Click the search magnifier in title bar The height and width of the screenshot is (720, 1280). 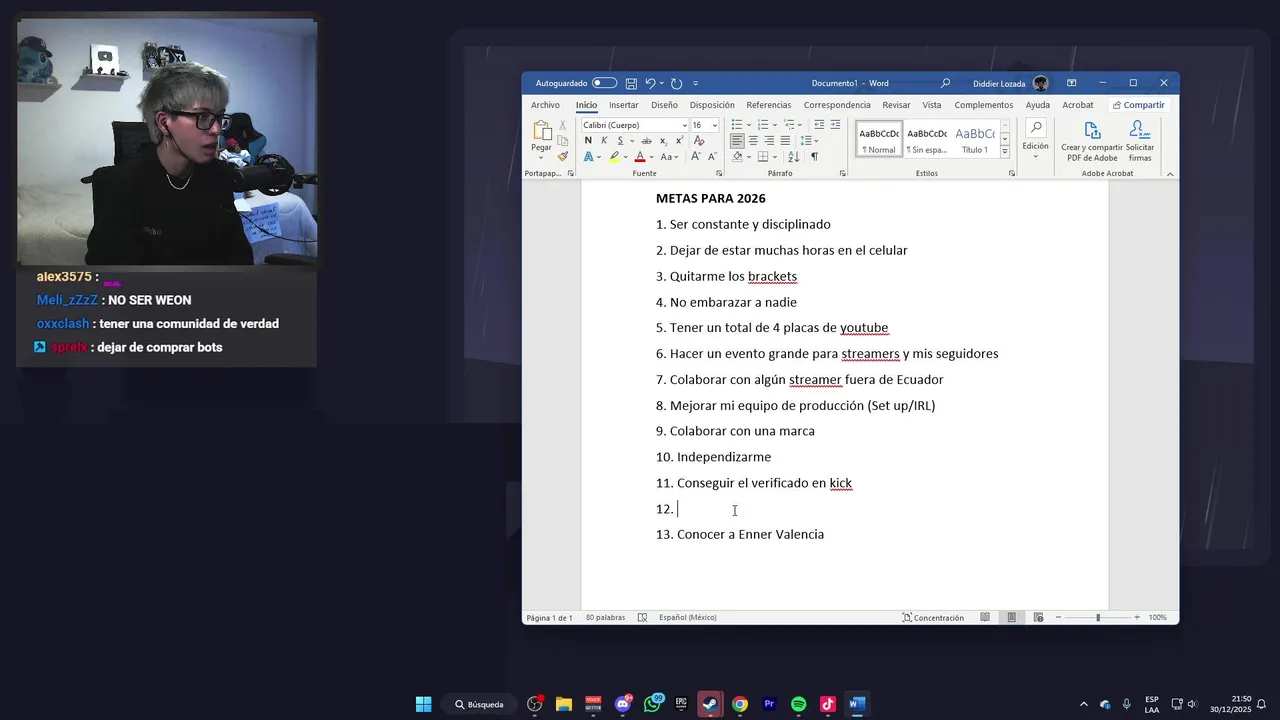coord(945,83)
